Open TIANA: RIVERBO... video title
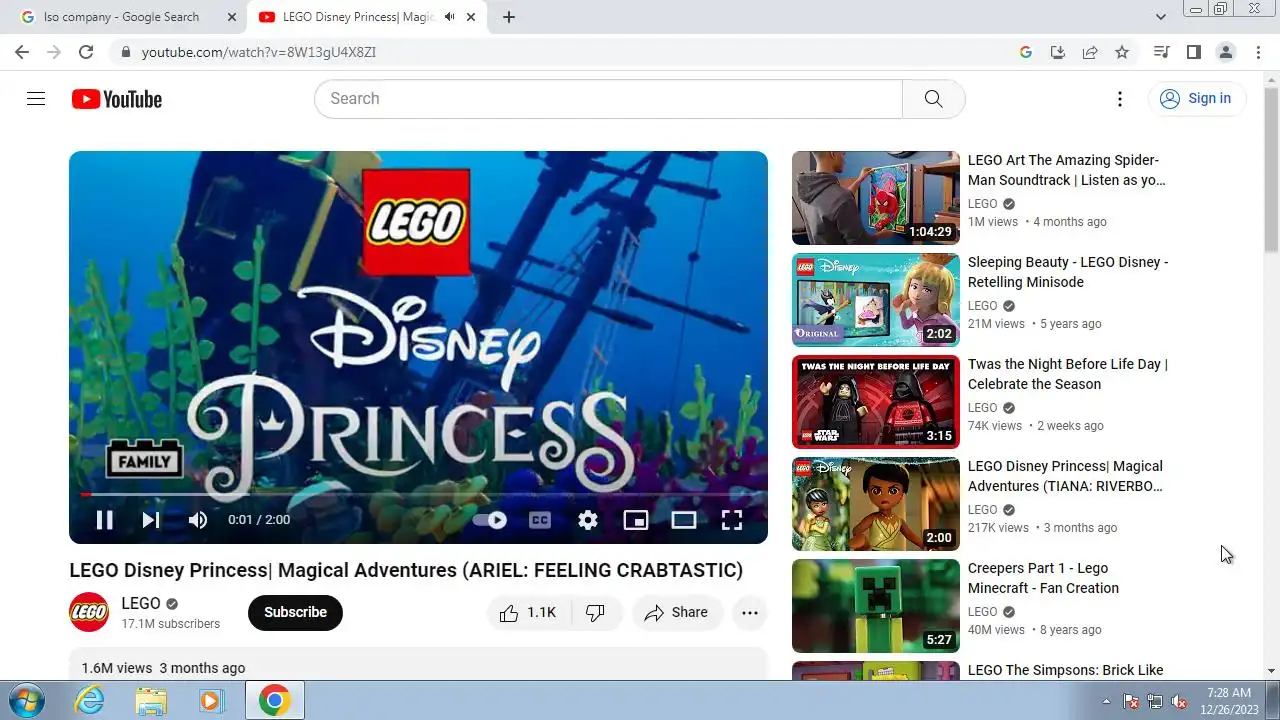 point(1065,476)
